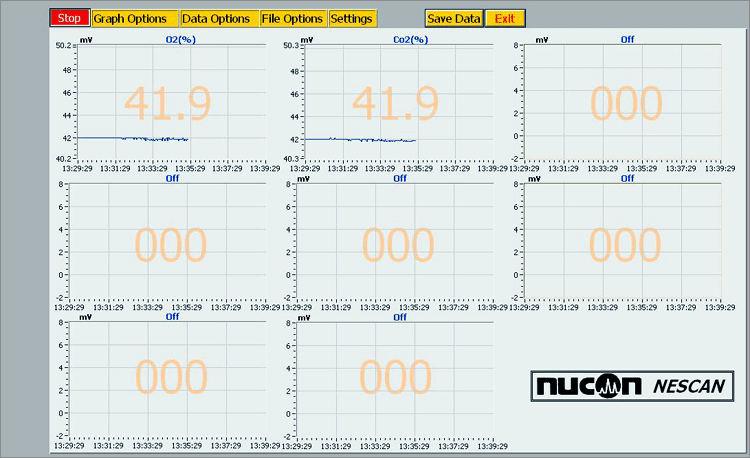This screenshot has width=750, height=458.
Task: Open File Options menu
Action: [x=292, y=19]
